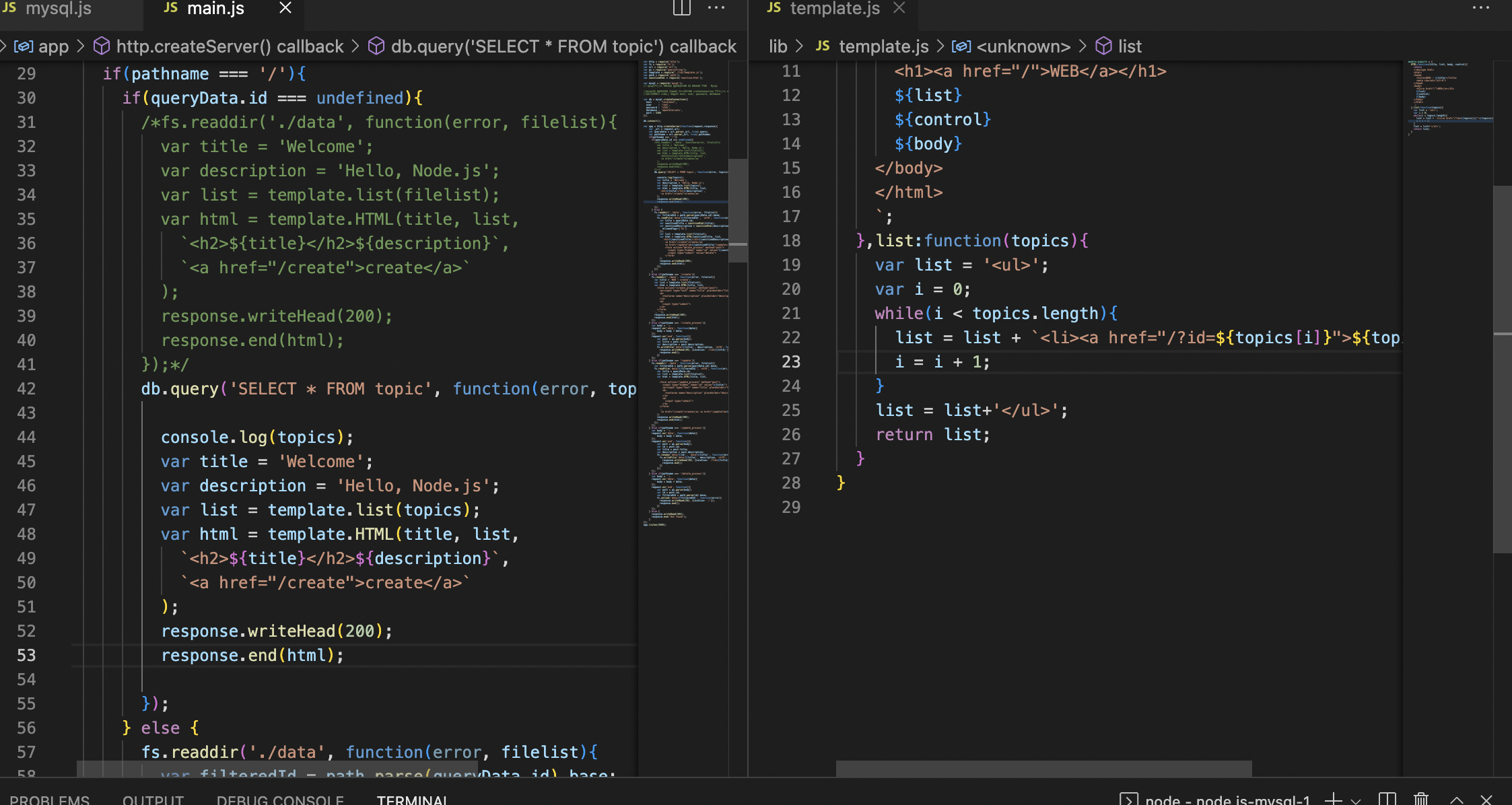
Task: Click the horizontal scrollbar in main.js
Action: pyautogui.click(x=277, y=769)
